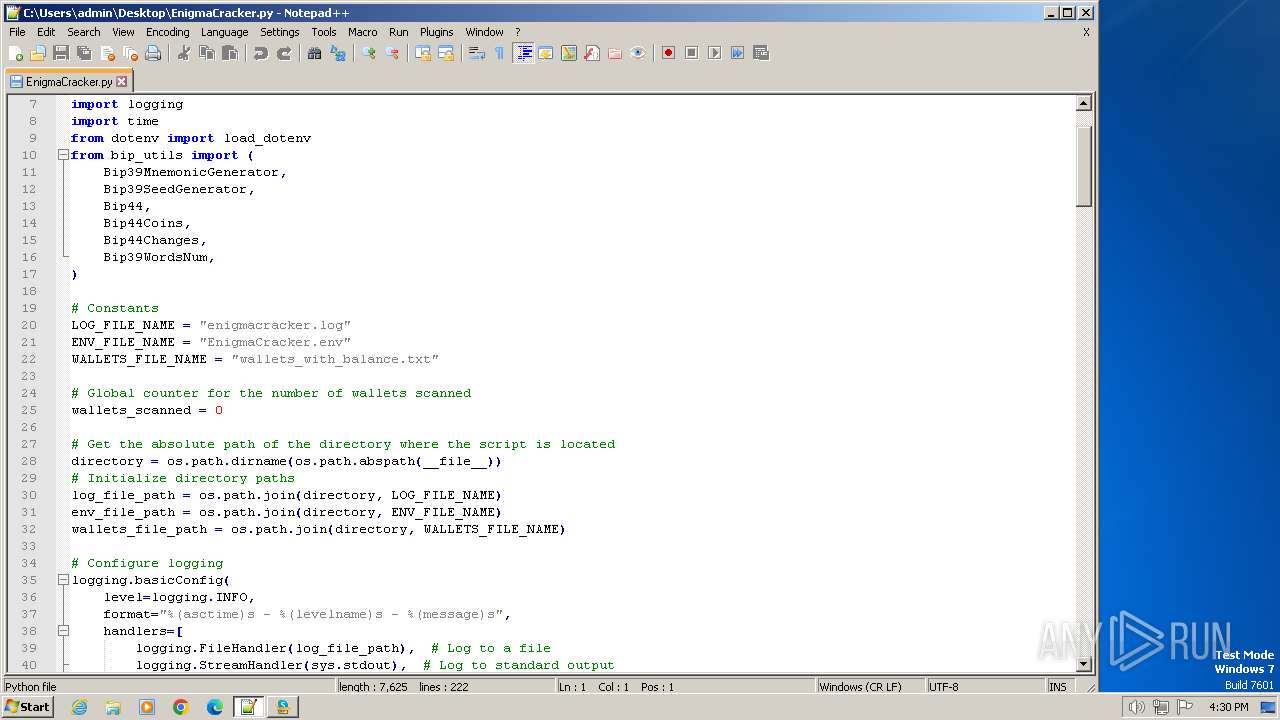Open Folder as Workspace toolbar icon
This screenshot has width=1280, height=720.
tap(615, 53)
